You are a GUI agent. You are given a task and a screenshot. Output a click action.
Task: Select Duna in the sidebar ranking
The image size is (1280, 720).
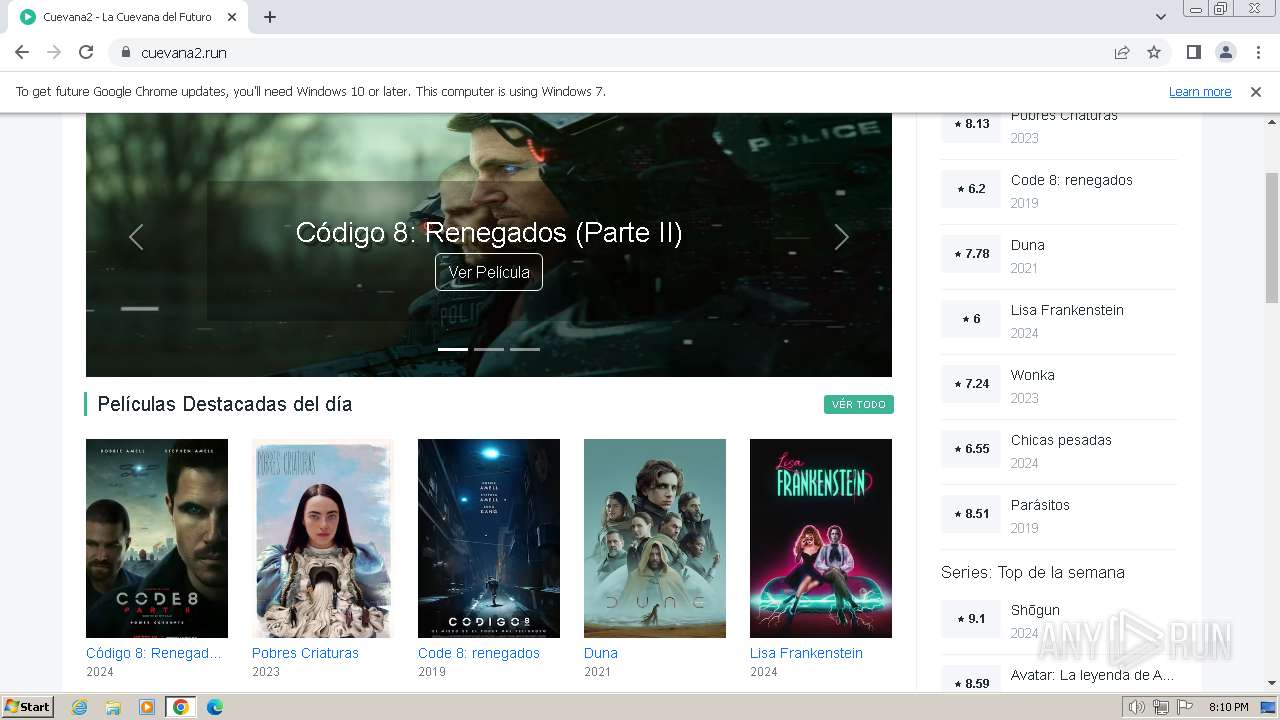click(1027, 245)
